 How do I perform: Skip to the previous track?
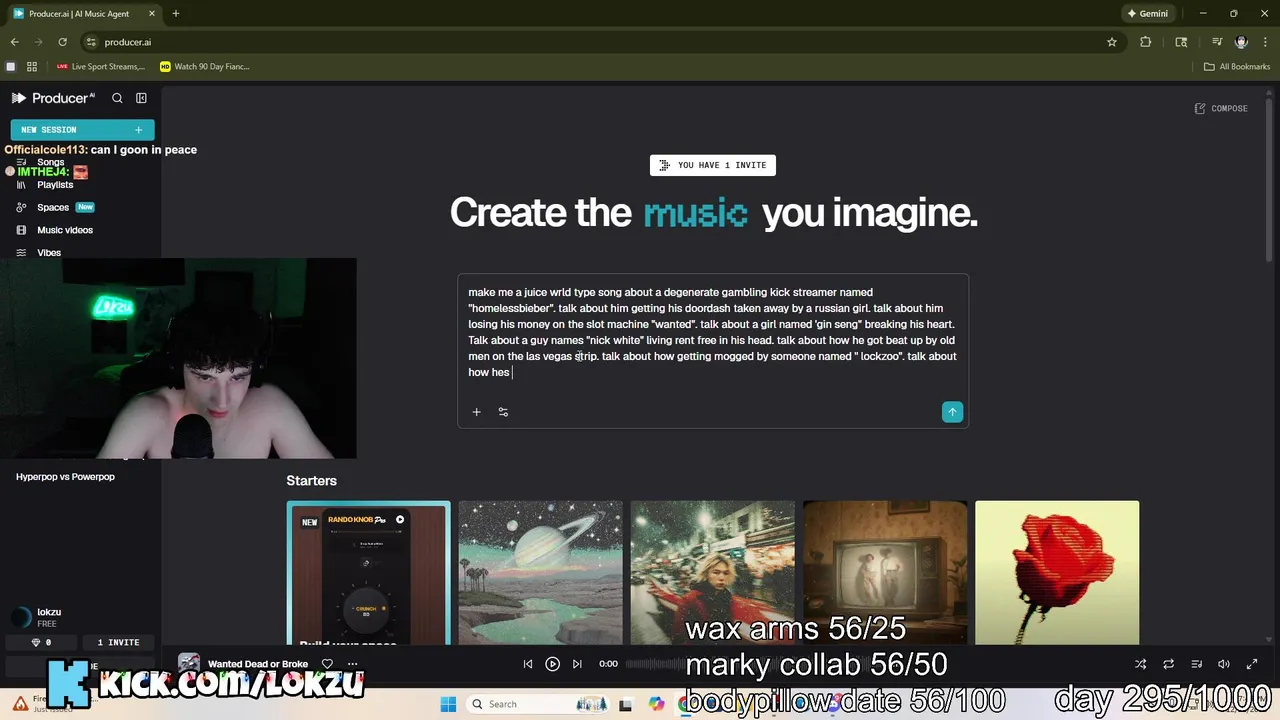coord(528,664)
